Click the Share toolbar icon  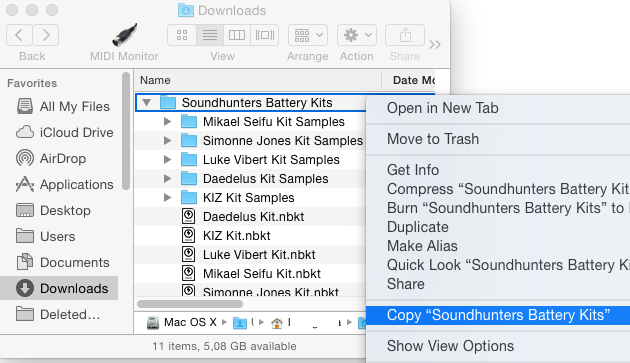click(405, 35)
